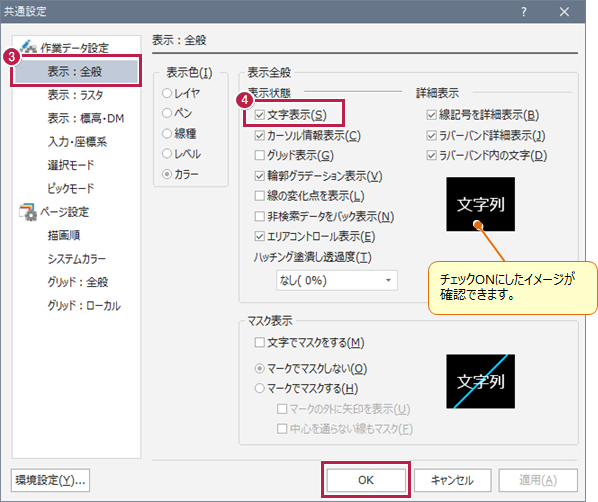Select グリッド：ローカル in the tree

click(84, 306)
